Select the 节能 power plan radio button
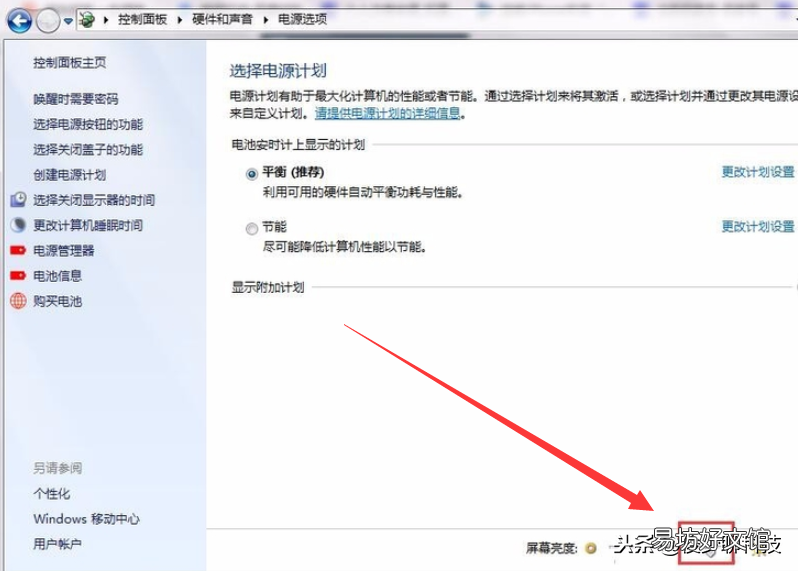Viewport: 798px width, 571px height. (x=251, y=229)
